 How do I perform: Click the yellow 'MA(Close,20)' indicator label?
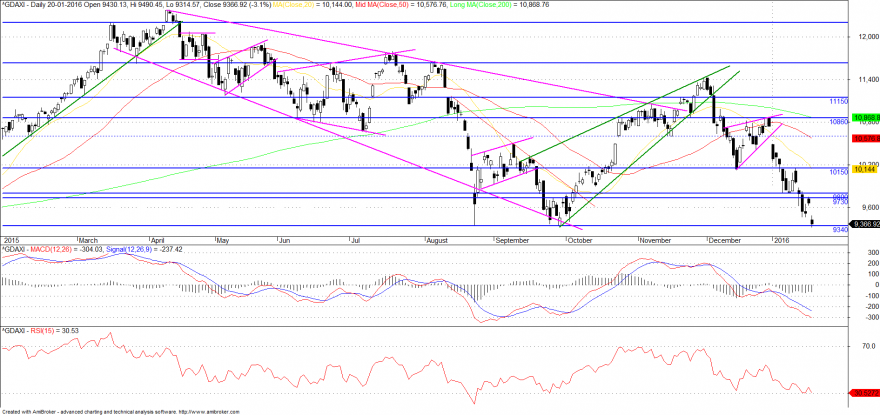(295, 4)
